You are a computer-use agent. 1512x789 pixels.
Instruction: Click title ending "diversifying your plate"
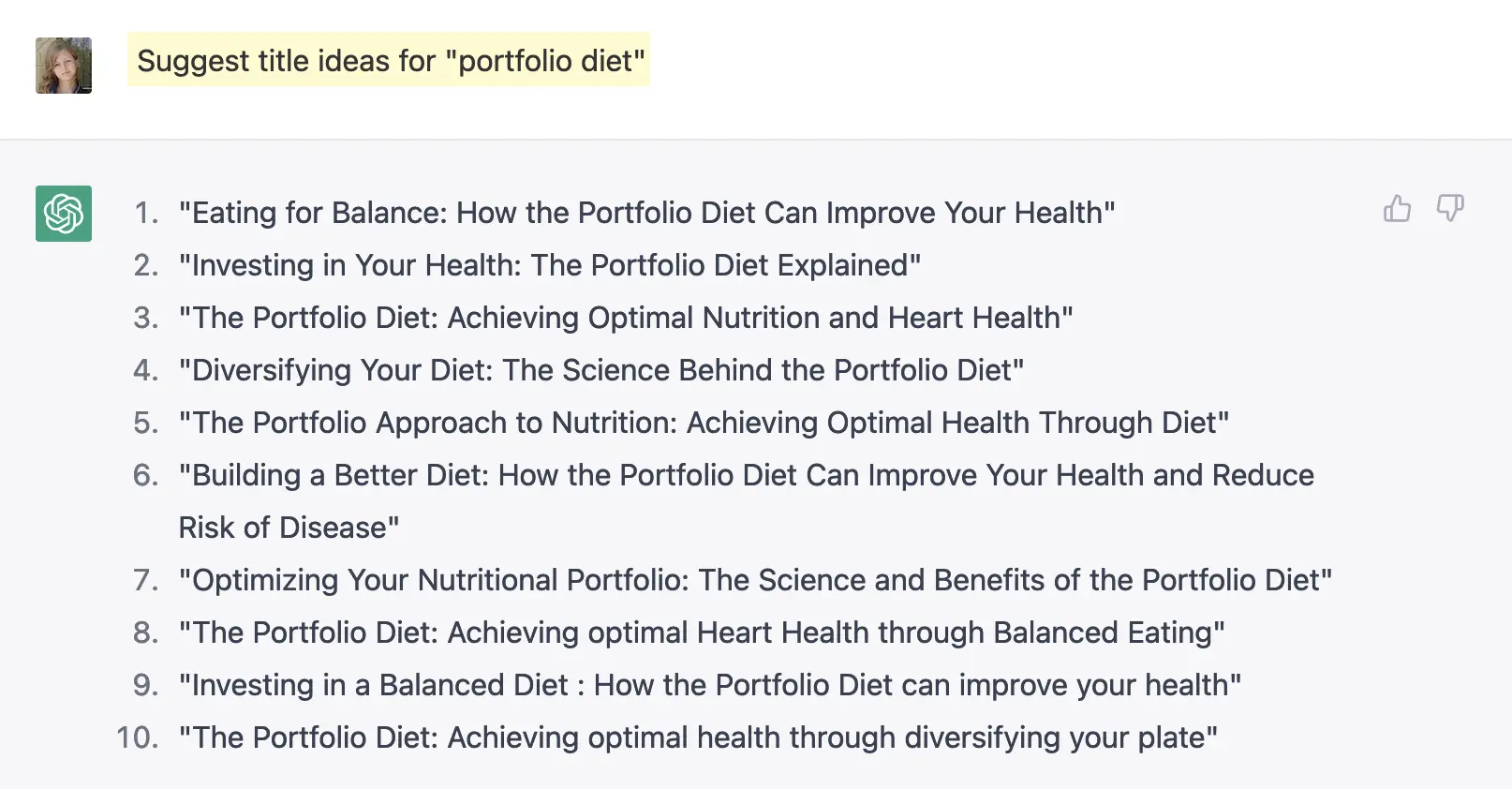tap(698, 737)
